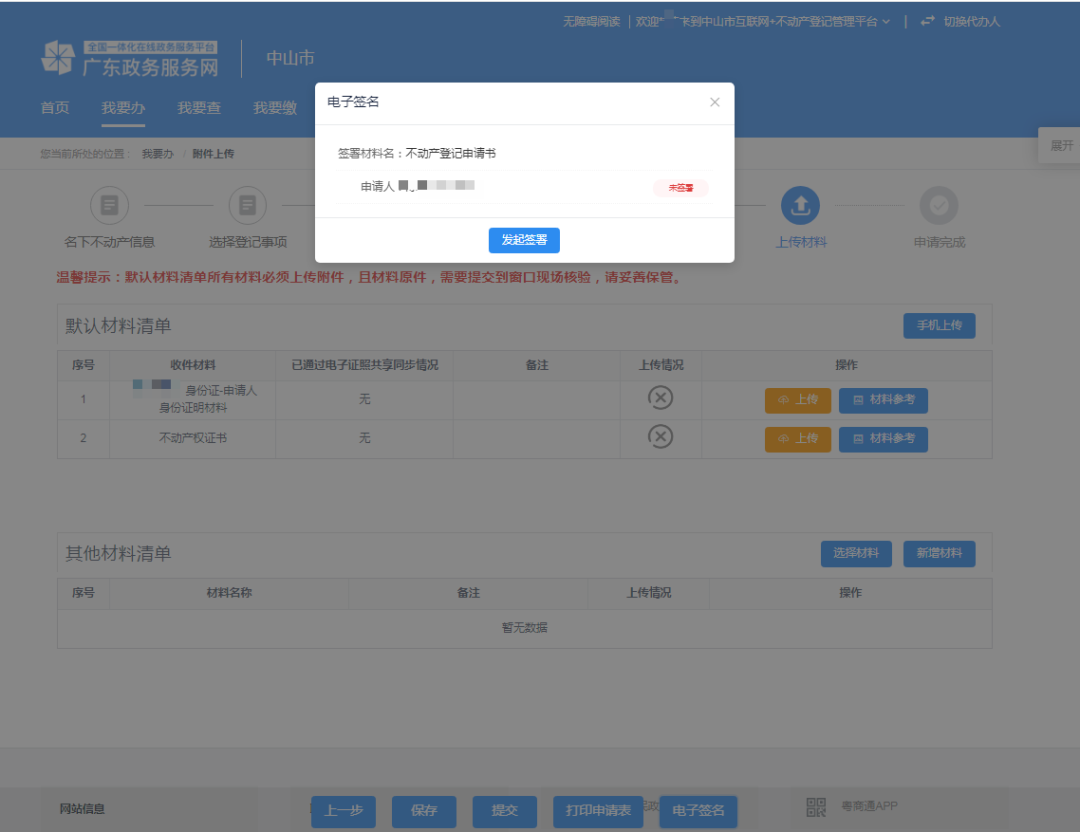Click the 发起签署 button
The image size is (1080, 832).
point(523,240)
